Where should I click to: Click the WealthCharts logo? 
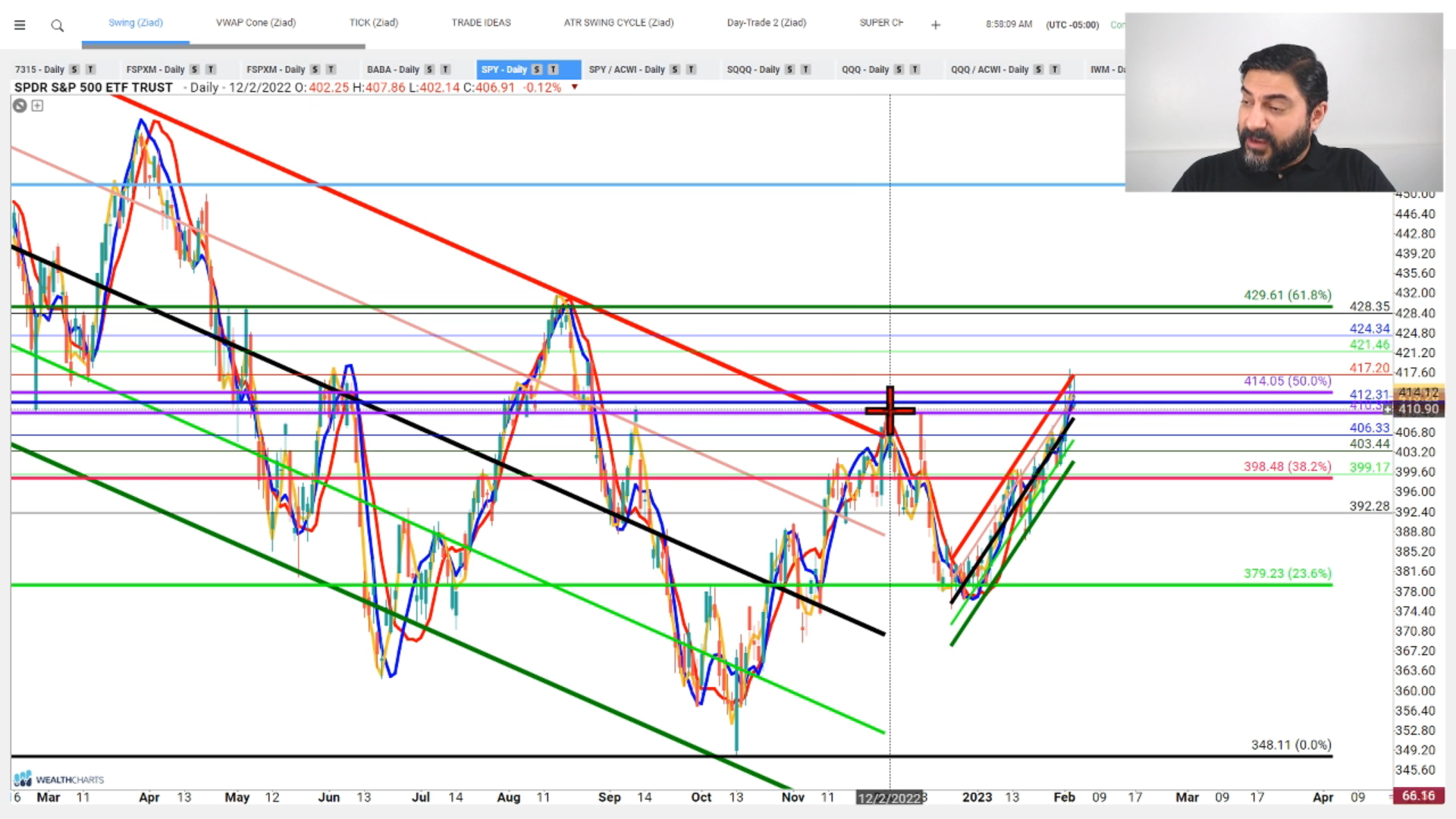tap(58, 779)
